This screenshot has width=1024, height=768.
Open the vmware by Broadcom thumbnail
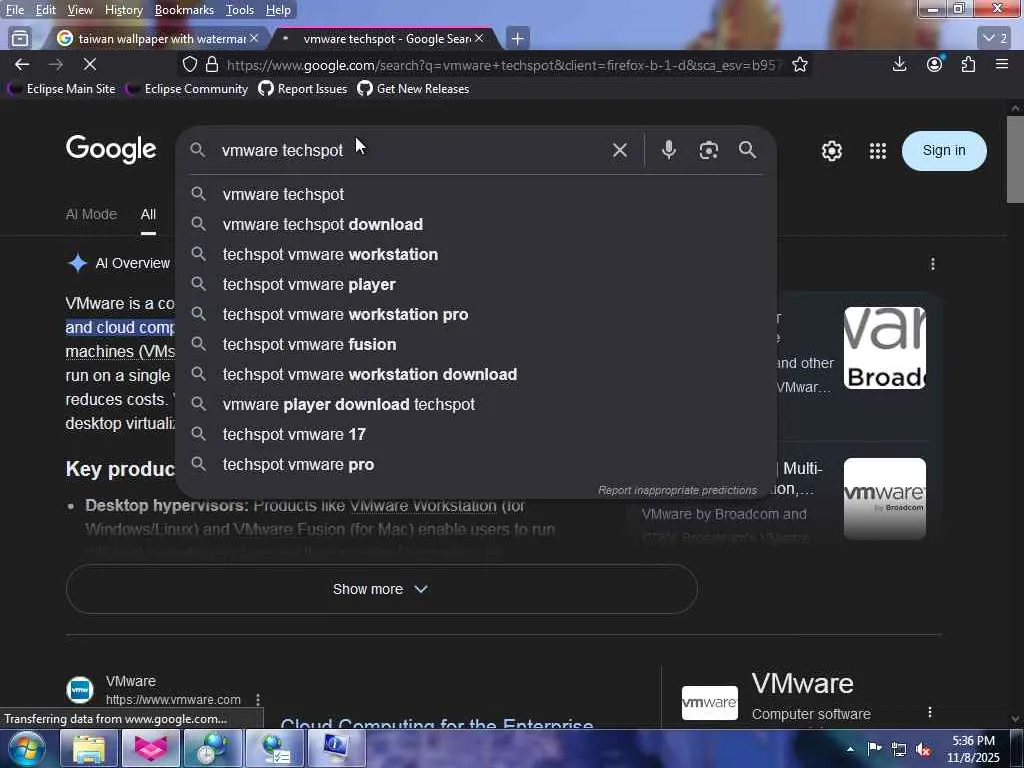(x=884, y=498)
